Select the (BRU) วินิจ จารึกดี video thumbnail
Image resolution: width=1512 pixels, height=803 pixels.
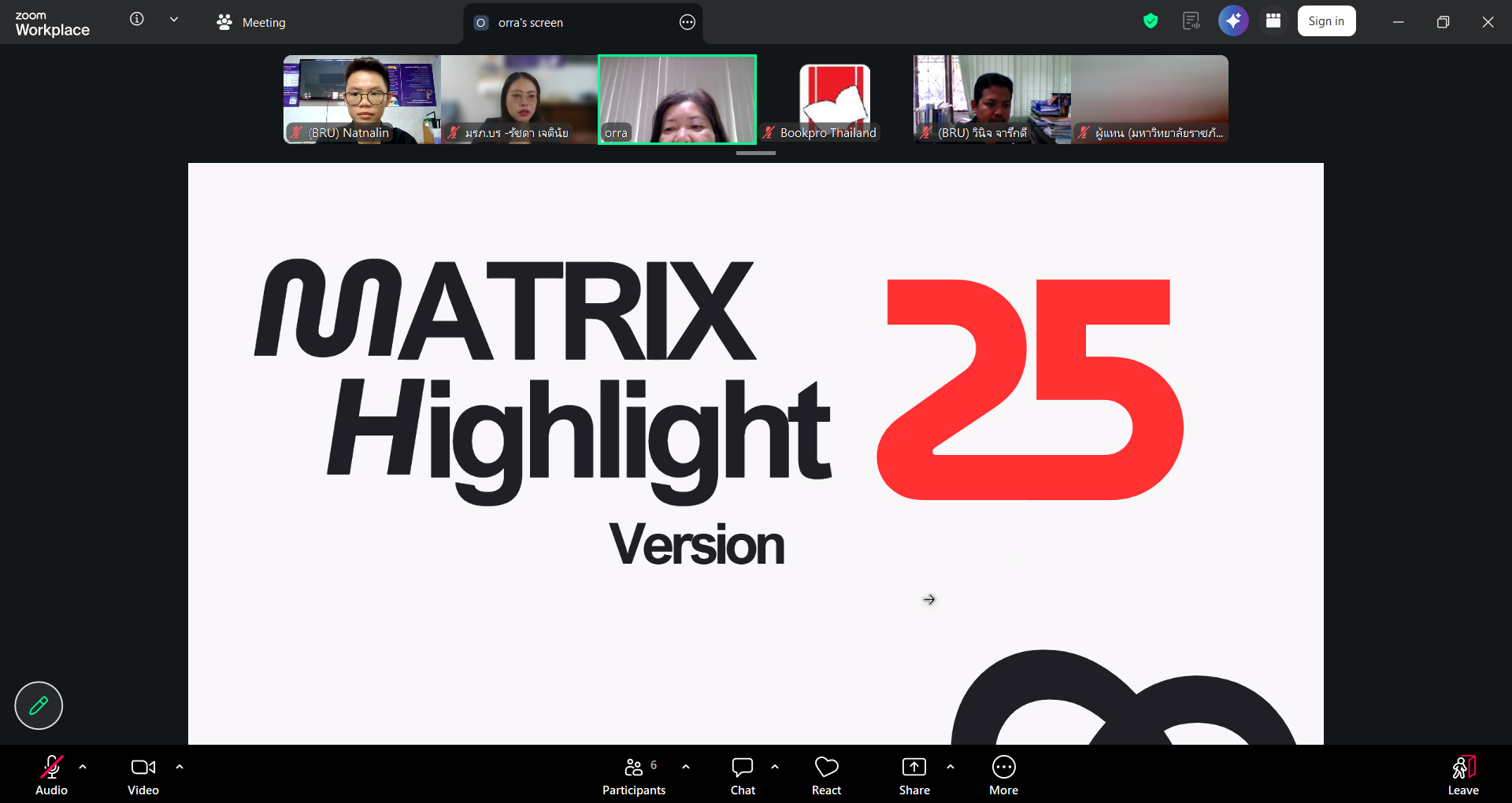[x=992, y=99]
